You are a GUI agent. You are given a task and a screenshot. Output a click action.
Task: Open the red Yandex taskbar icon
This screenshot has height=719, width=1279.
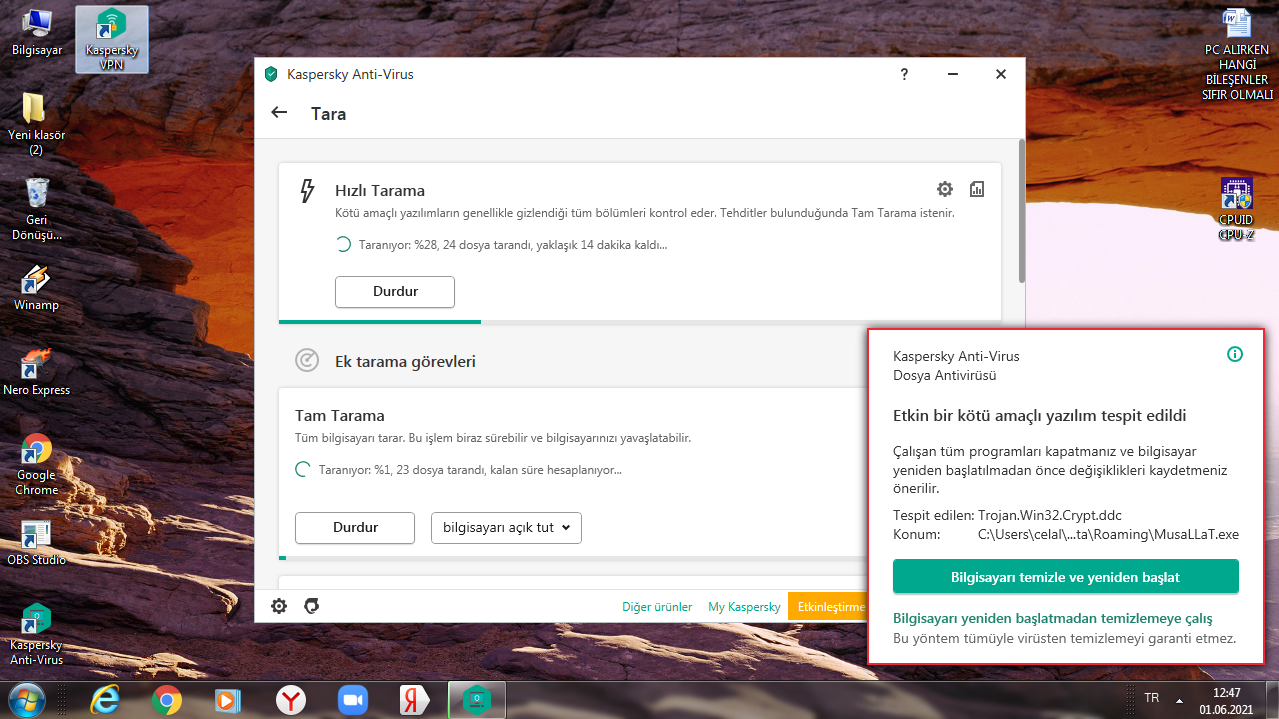(414, 700)
